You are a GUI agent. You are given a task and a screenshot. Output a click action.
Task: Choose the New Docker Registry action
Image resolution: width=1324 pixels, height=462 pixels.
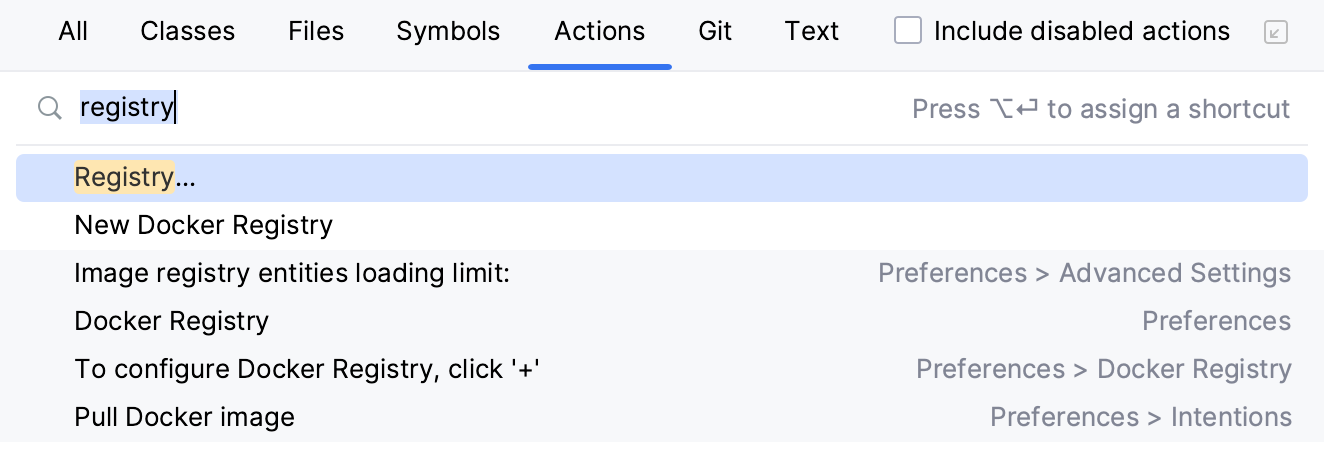pyautogui.click(x=203, y=225)
